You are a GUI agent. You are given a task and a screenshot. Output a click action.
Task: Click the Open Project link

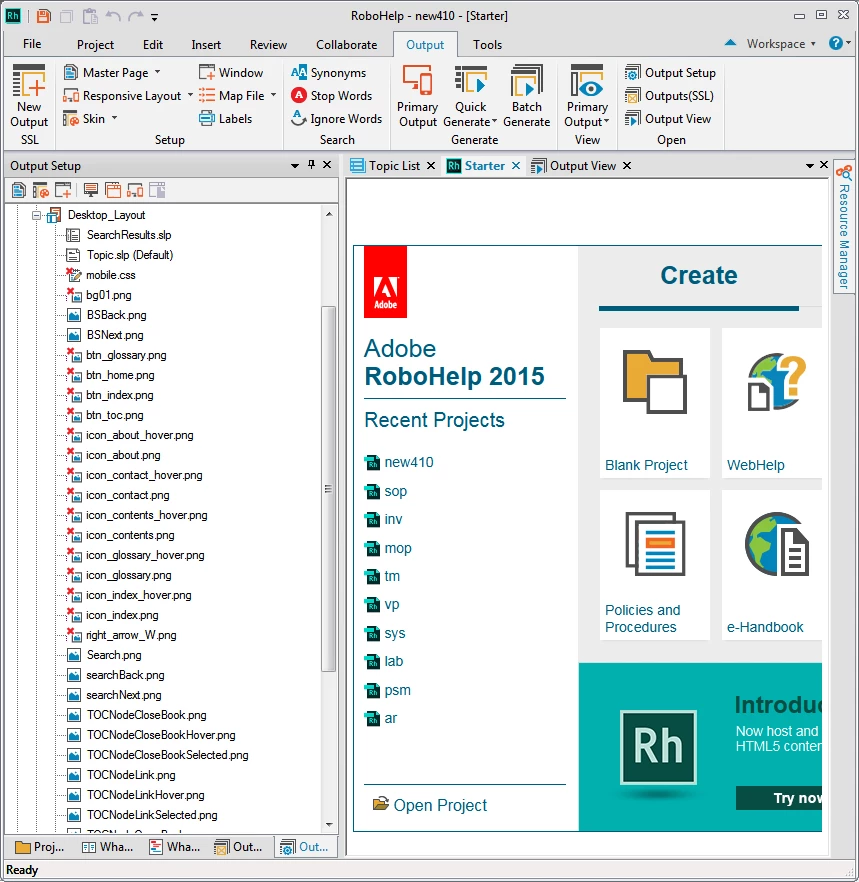coord(440,806)
